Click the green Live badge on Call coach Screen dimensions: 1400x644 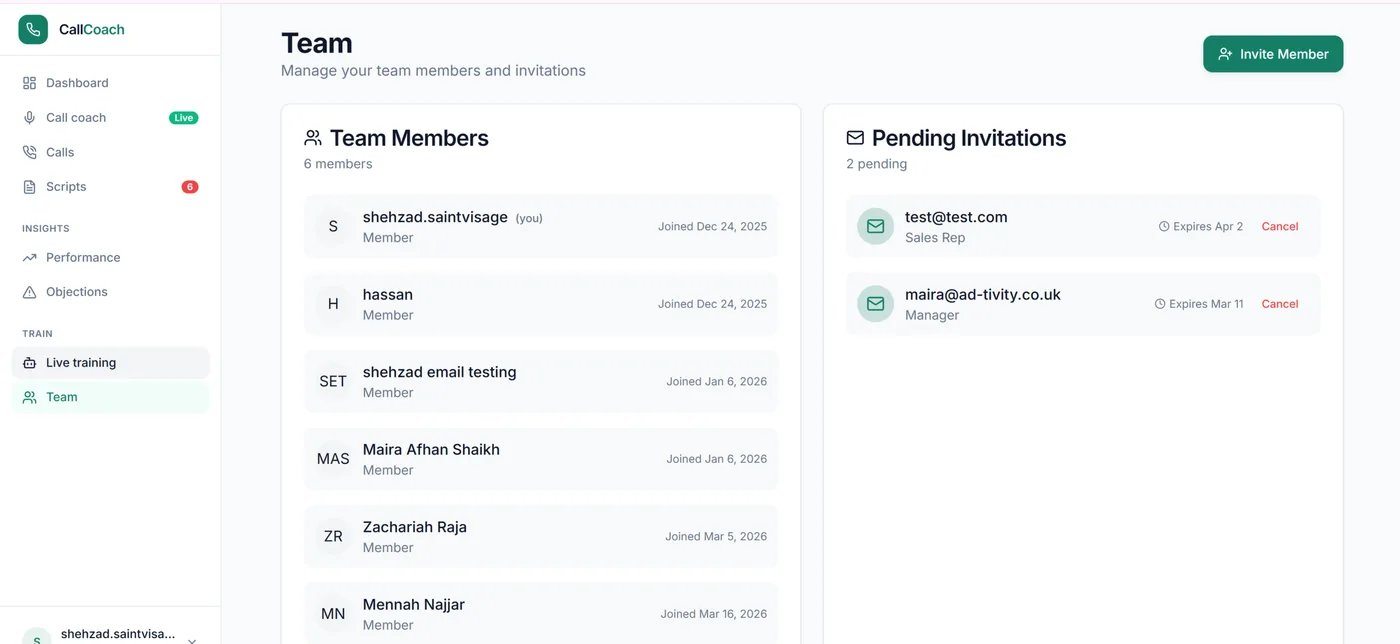184,118
